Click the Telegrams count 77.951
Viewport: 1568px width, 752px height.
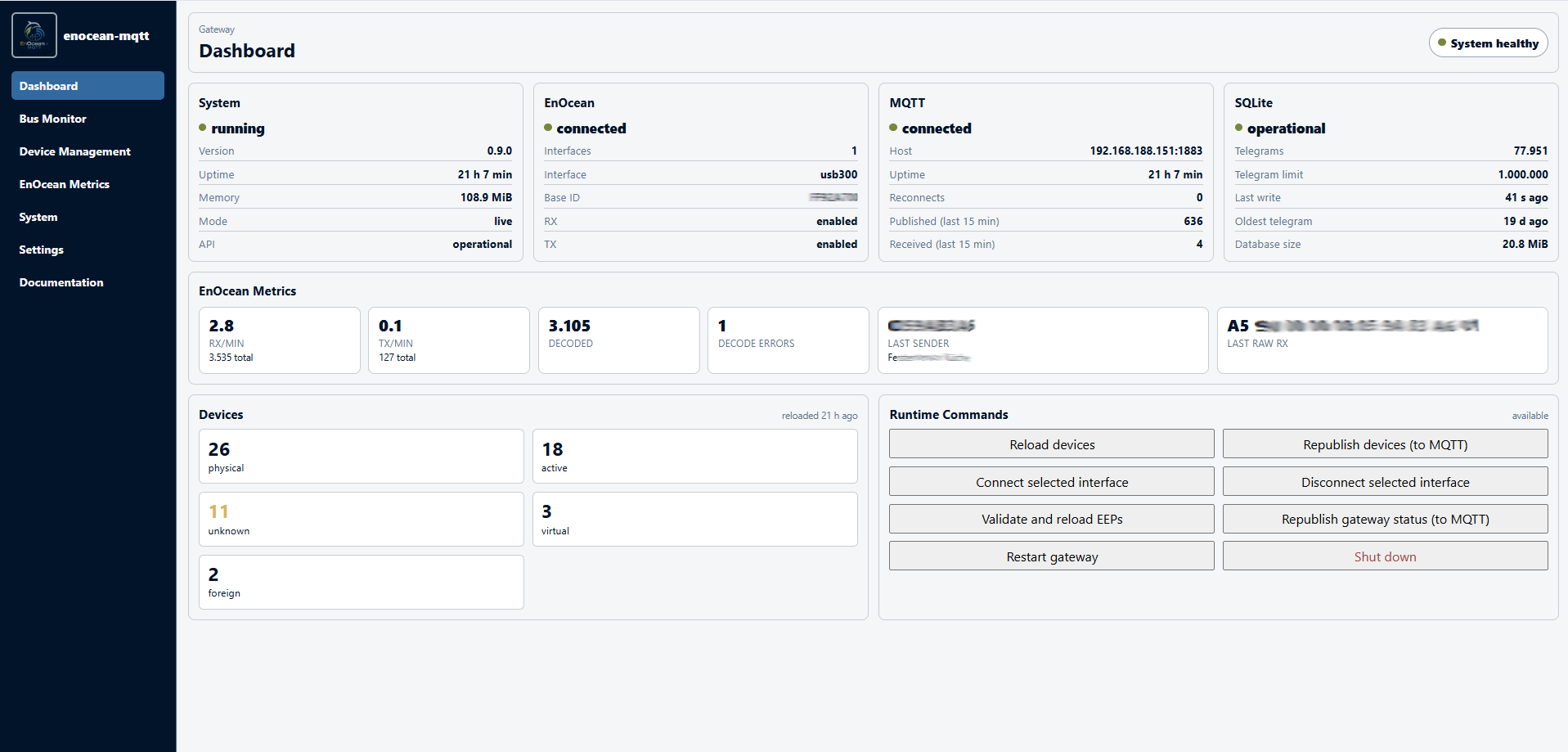[1530, 151]
